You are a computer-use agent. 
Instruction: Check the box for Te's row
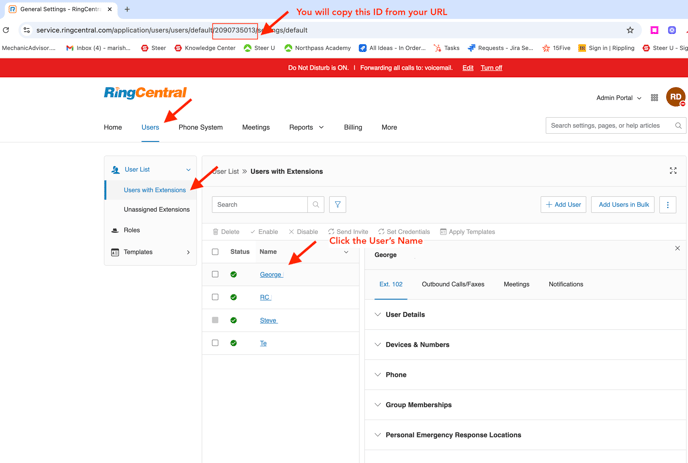tap(215, 343)
